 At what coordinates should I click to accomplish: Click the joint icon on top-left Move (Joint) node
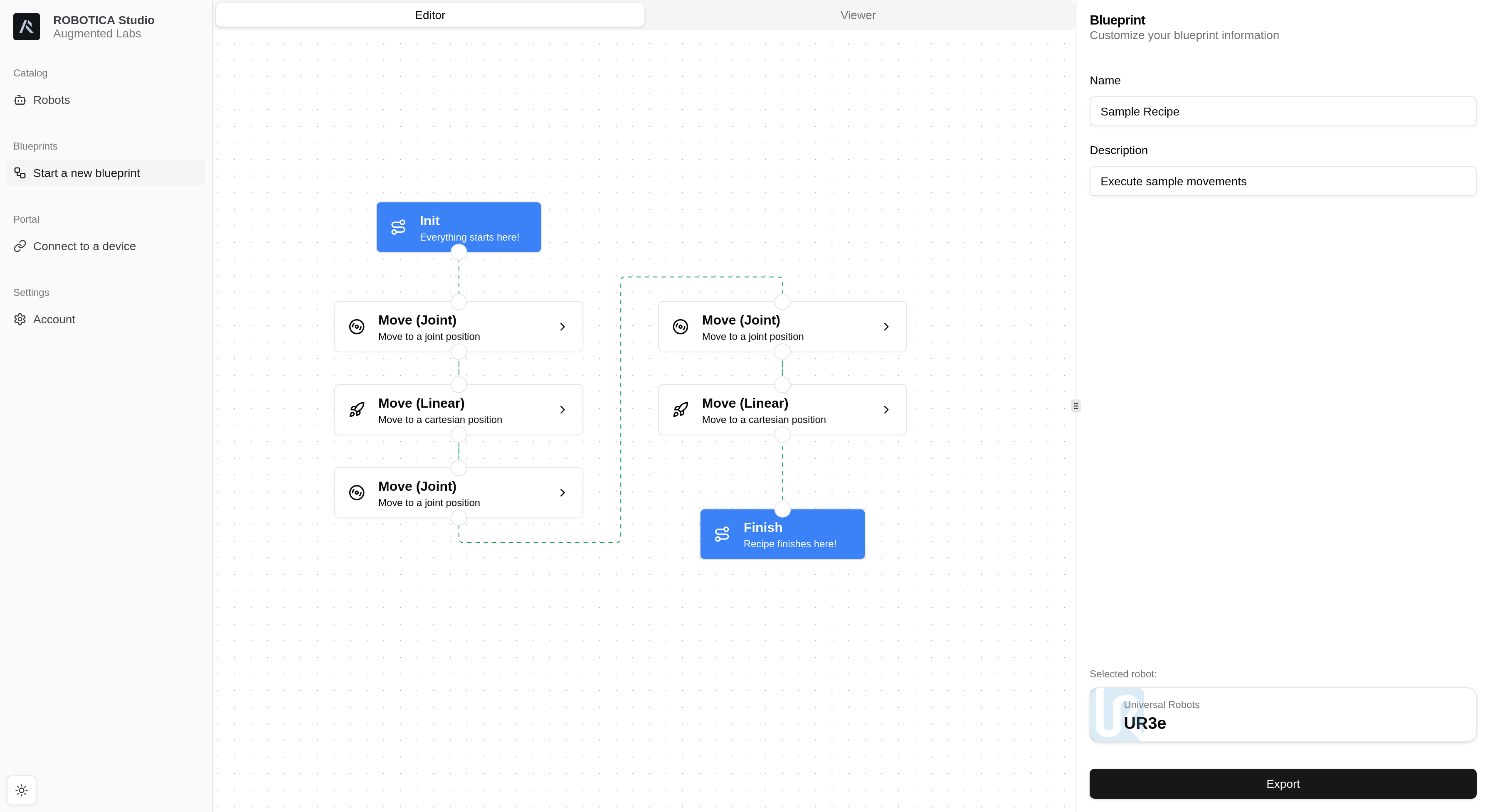357,327
